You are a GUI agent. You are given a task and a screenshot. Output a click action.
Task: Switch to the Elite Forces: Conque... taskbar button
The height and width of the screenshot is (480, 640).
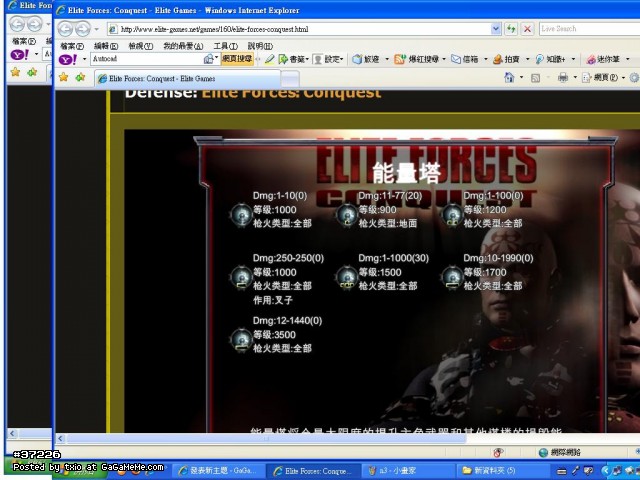coord(314,471)
